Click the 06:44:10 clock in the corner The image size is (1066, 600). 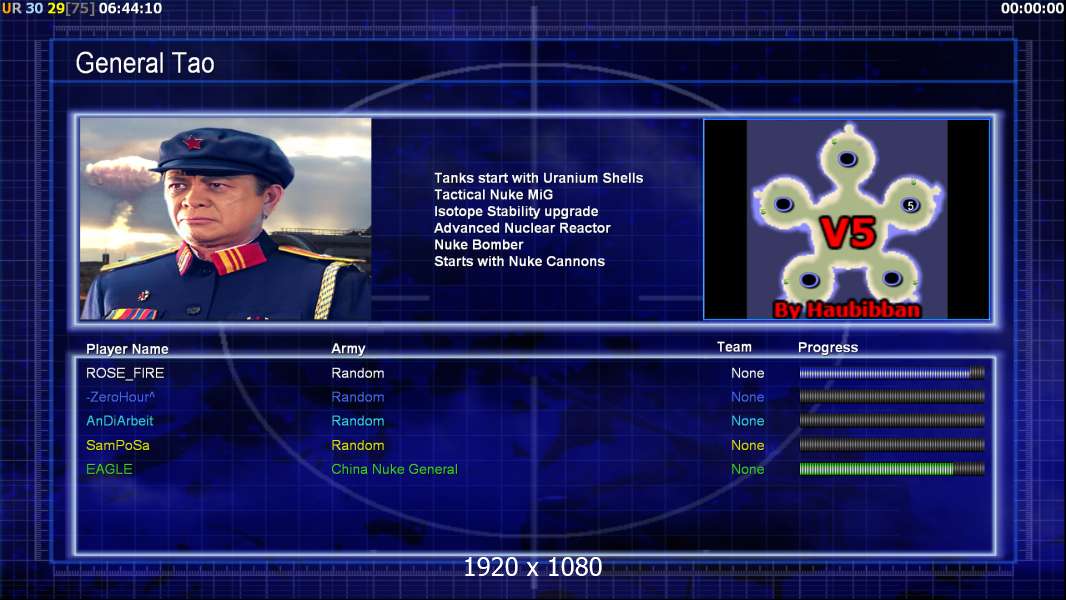tap(131, 8)
